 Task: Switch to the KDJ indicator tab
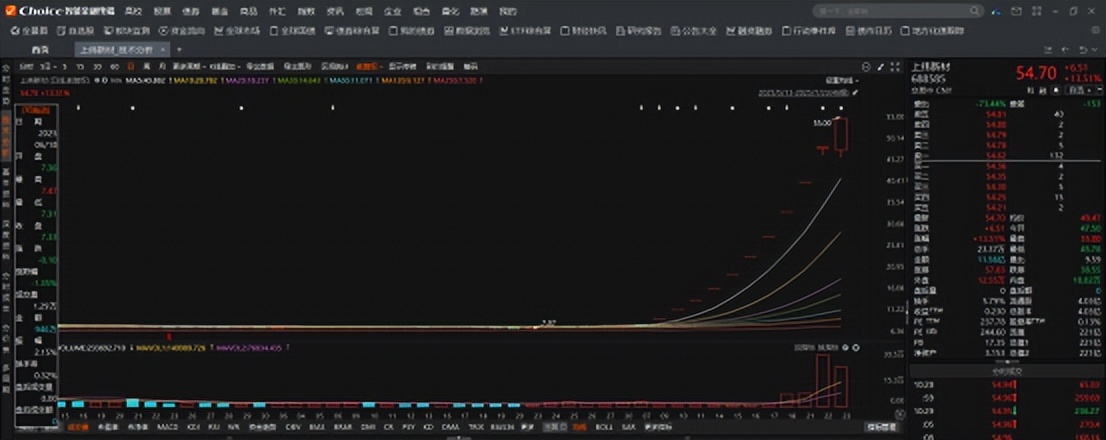(193, 427)
